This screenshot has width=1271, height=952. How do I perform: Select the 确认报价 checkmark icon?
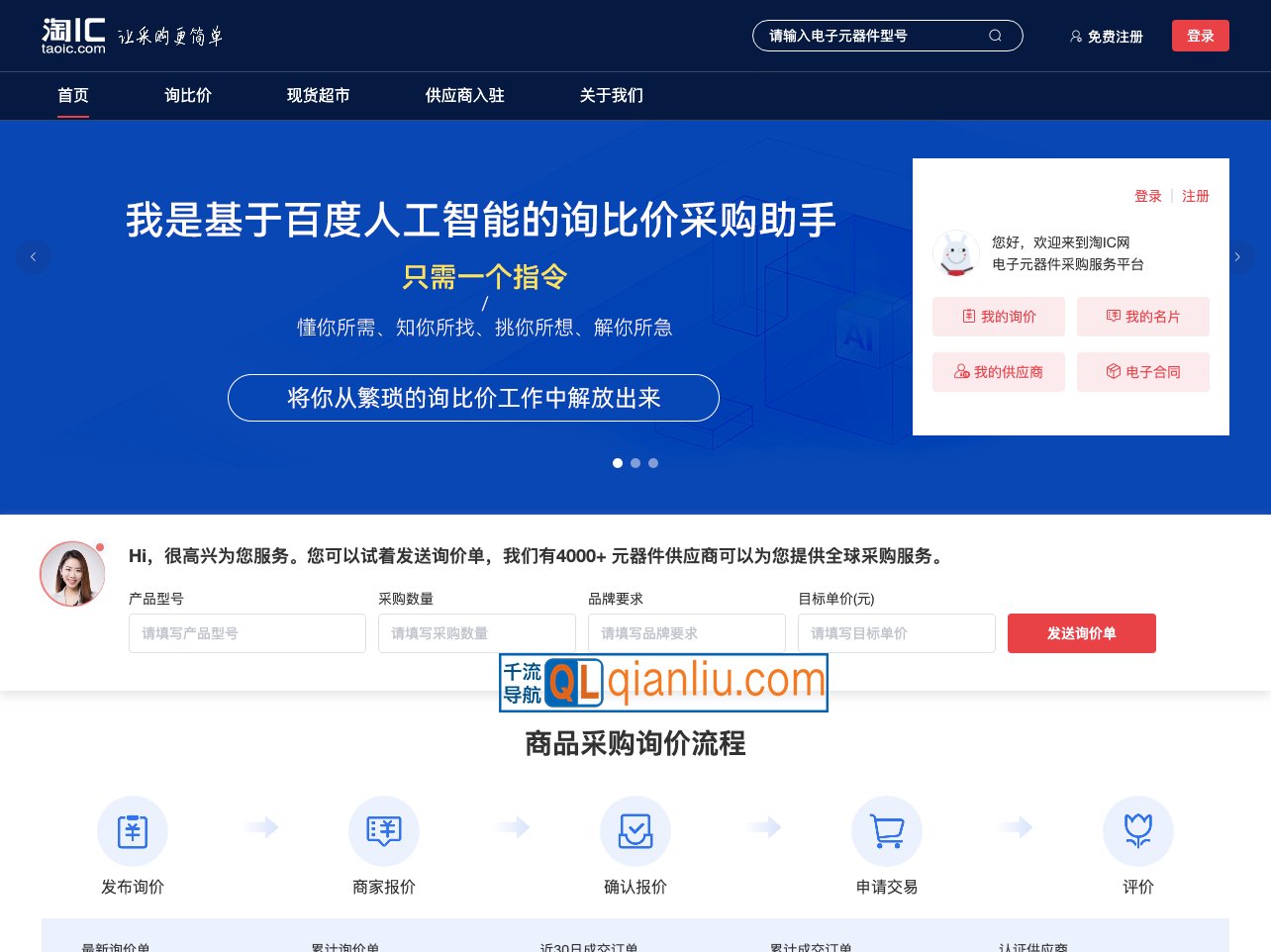click(635, 831)
